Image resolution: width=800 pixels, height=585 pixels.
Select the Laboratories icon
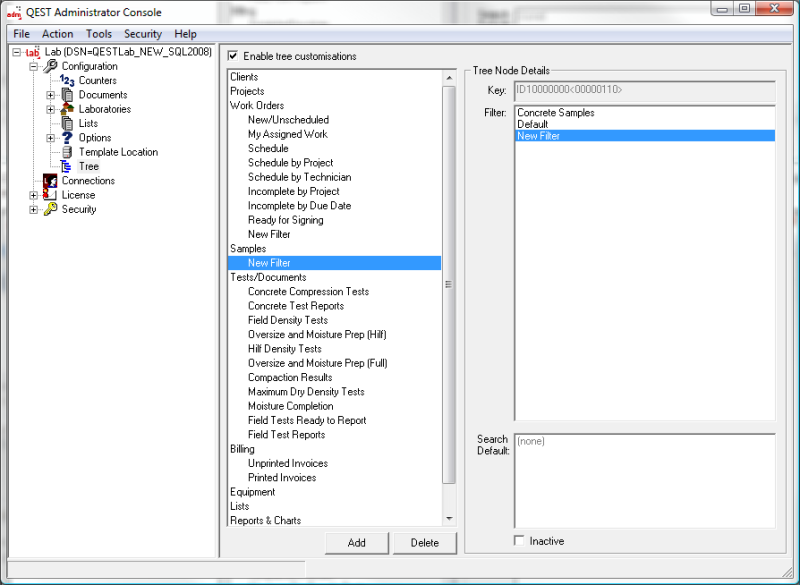tap(69, 109)
